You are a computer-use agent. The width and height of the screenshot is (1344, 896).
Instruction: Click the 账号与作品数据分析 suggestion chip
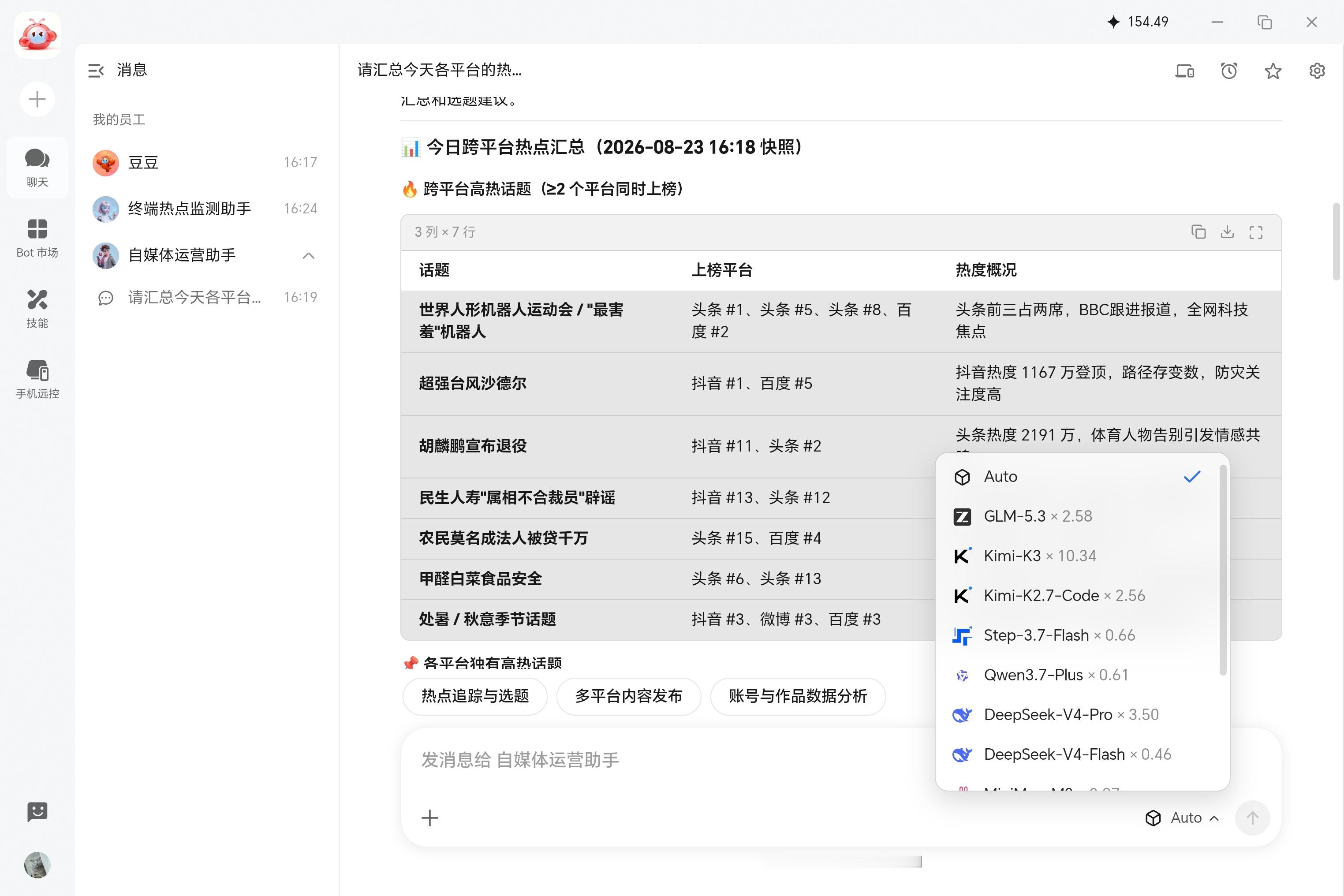tap(798, 696)
